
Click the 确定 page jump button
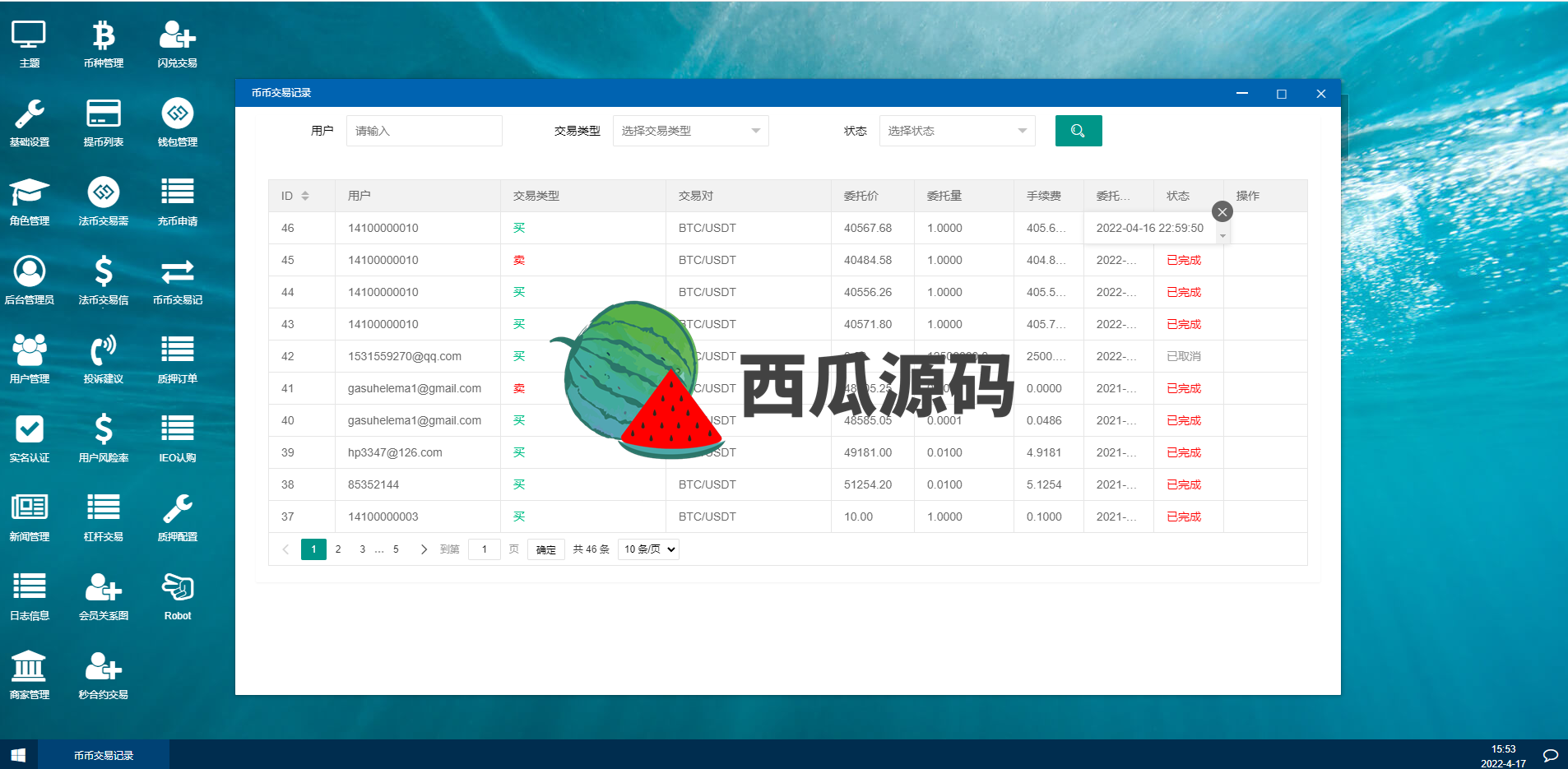(546, 549)
